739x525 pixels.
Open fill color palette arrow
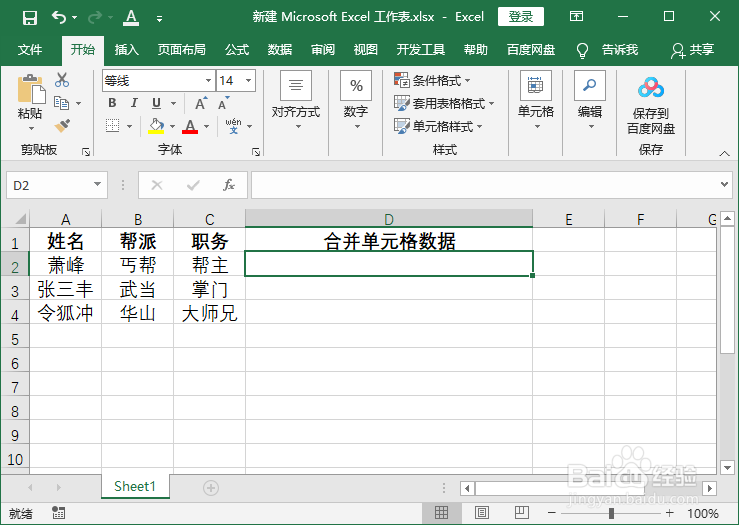172,126
